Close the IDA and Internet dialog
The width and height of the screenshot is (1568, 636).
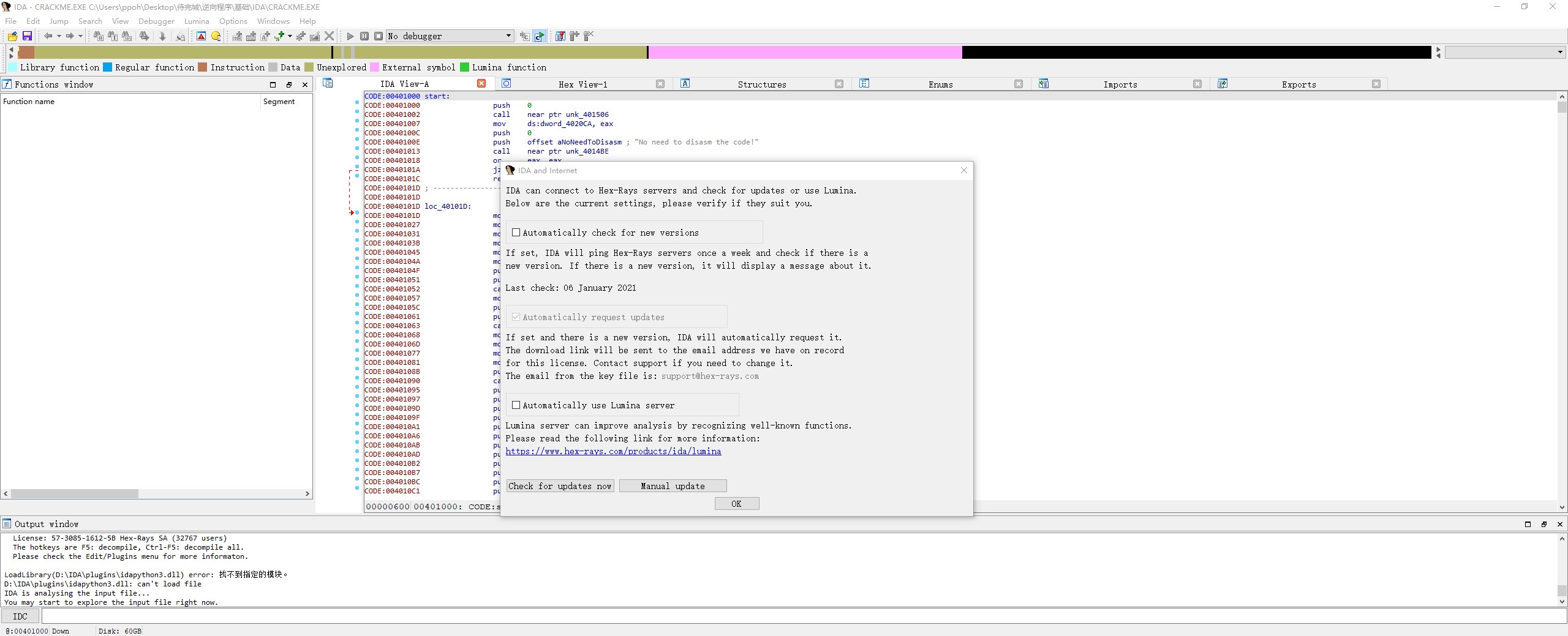pos(964,170)
